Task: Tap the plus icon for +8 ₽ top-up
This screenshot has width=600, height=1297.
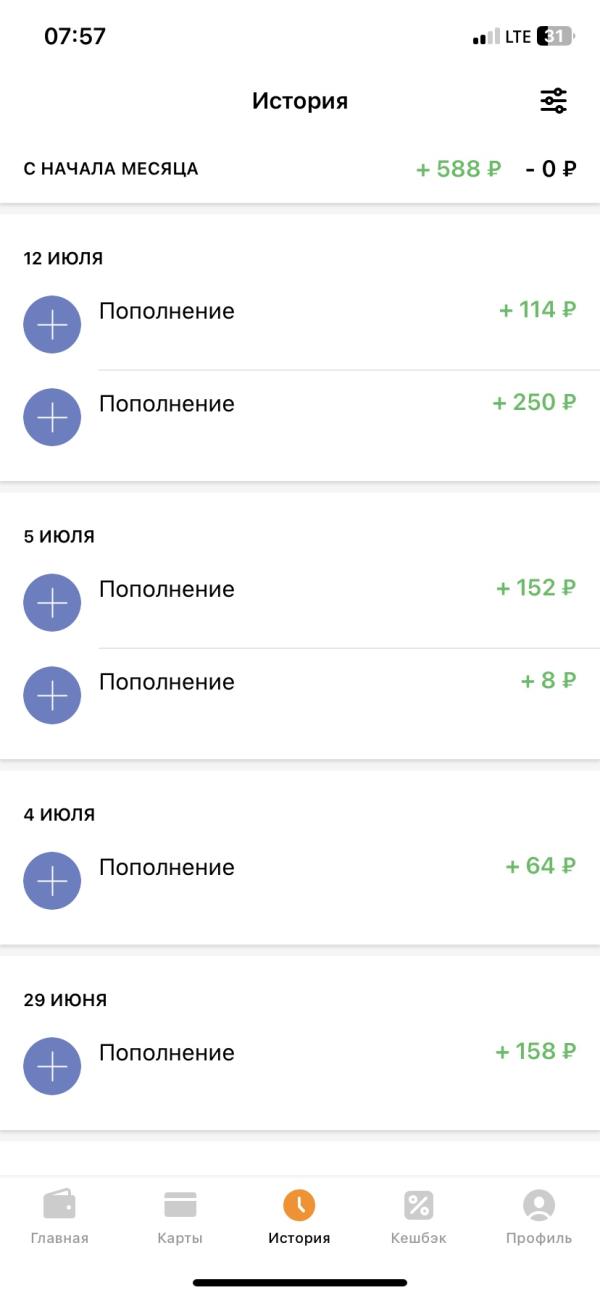Action: 52,695
